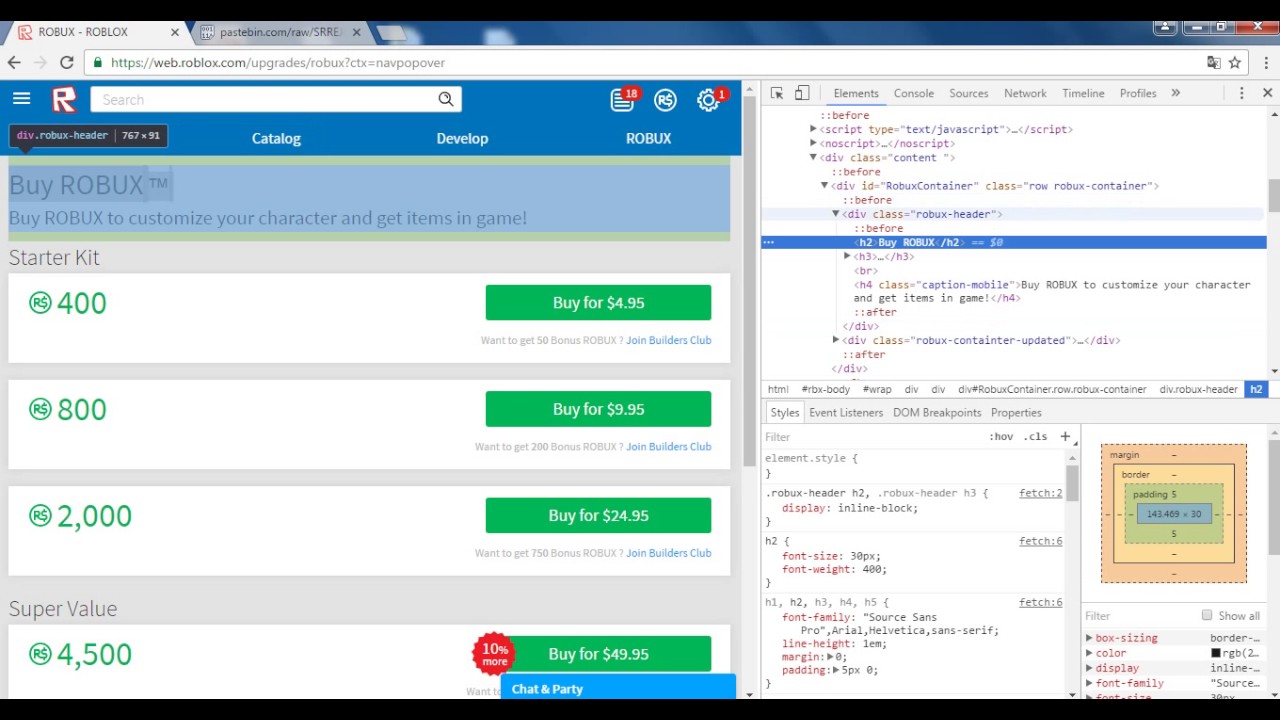Buy 800 Robux for $9.95
Viewport: 1280px width, 720px height.
coord(598,409)
